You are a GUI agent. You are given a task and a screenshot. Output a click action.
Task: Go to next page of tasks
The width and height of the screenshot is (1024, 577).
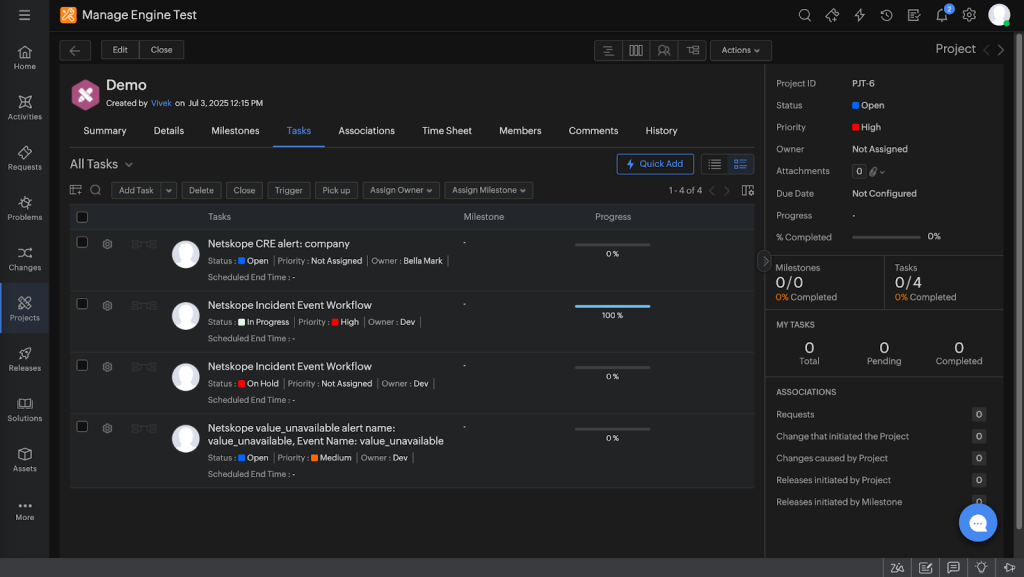coord(727,191)
